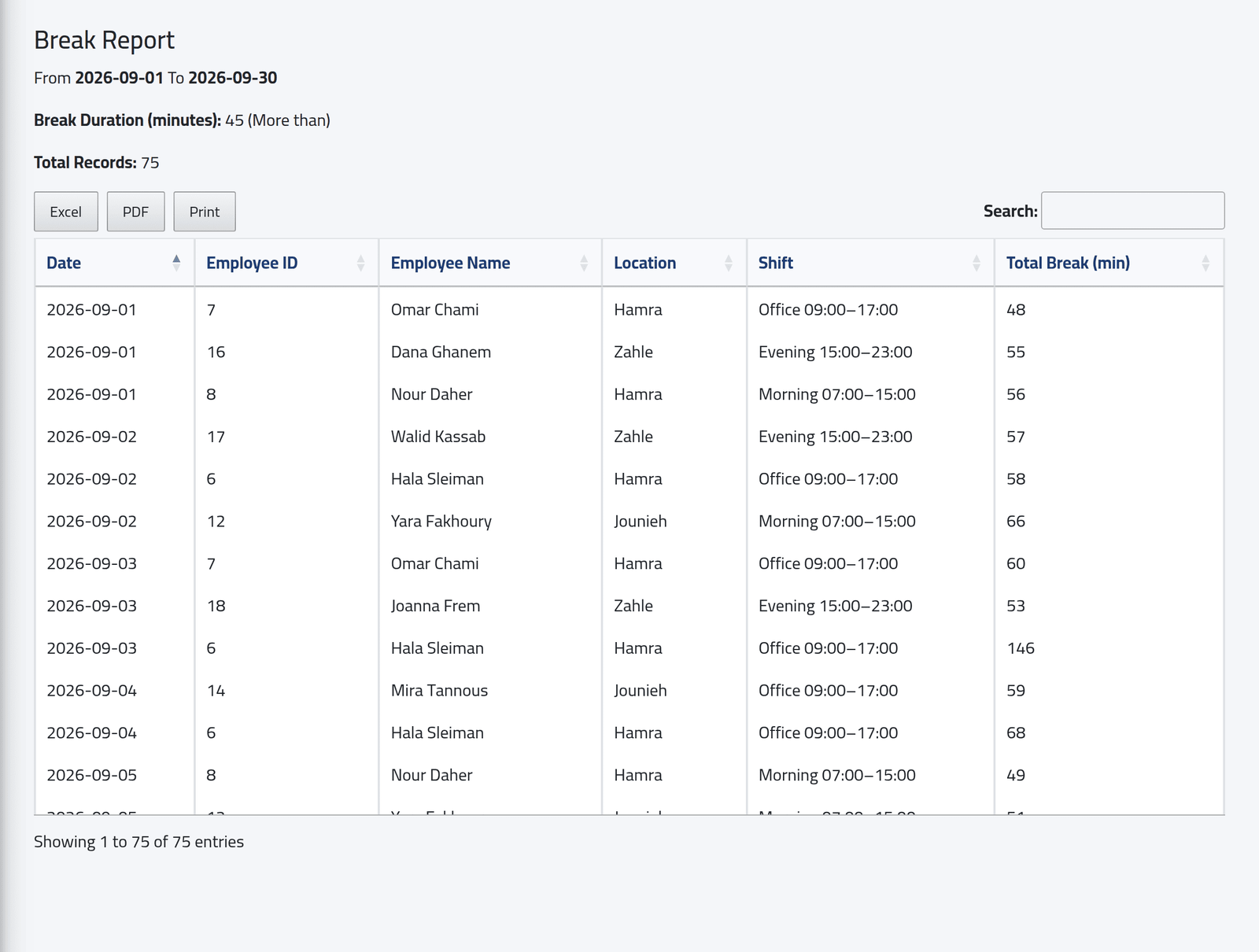
Task: Click the Employee ID header label
Action: pos(252,263)
